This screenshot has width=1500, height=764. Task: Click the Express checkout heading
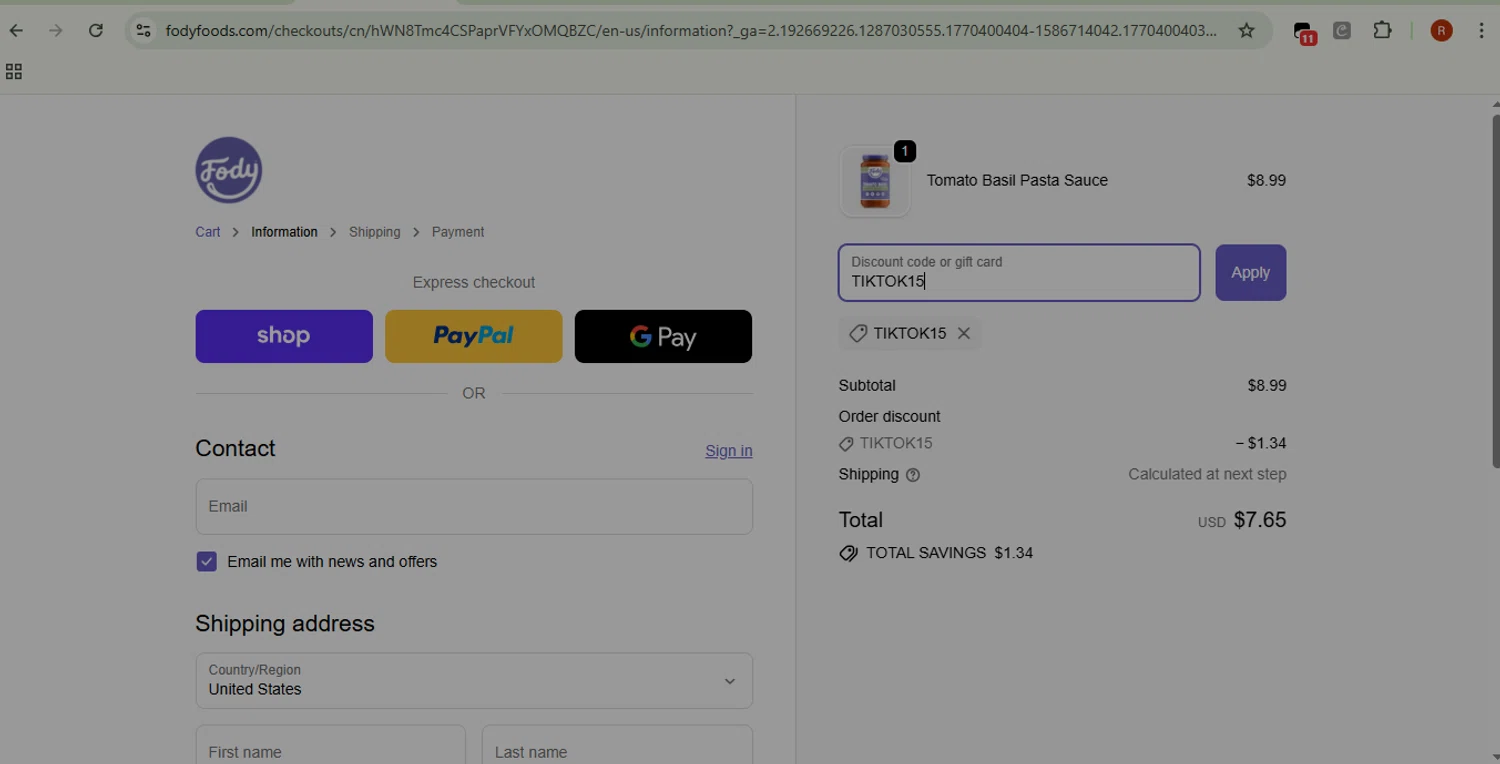click(474, 283)
